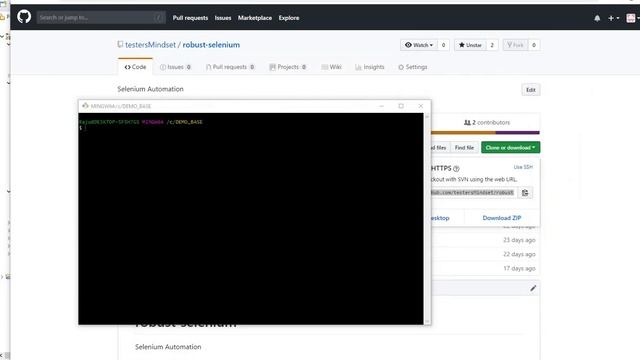
Task: Click inside the MINGW64 terminal prompt area
Action: (x=251, y=219)
